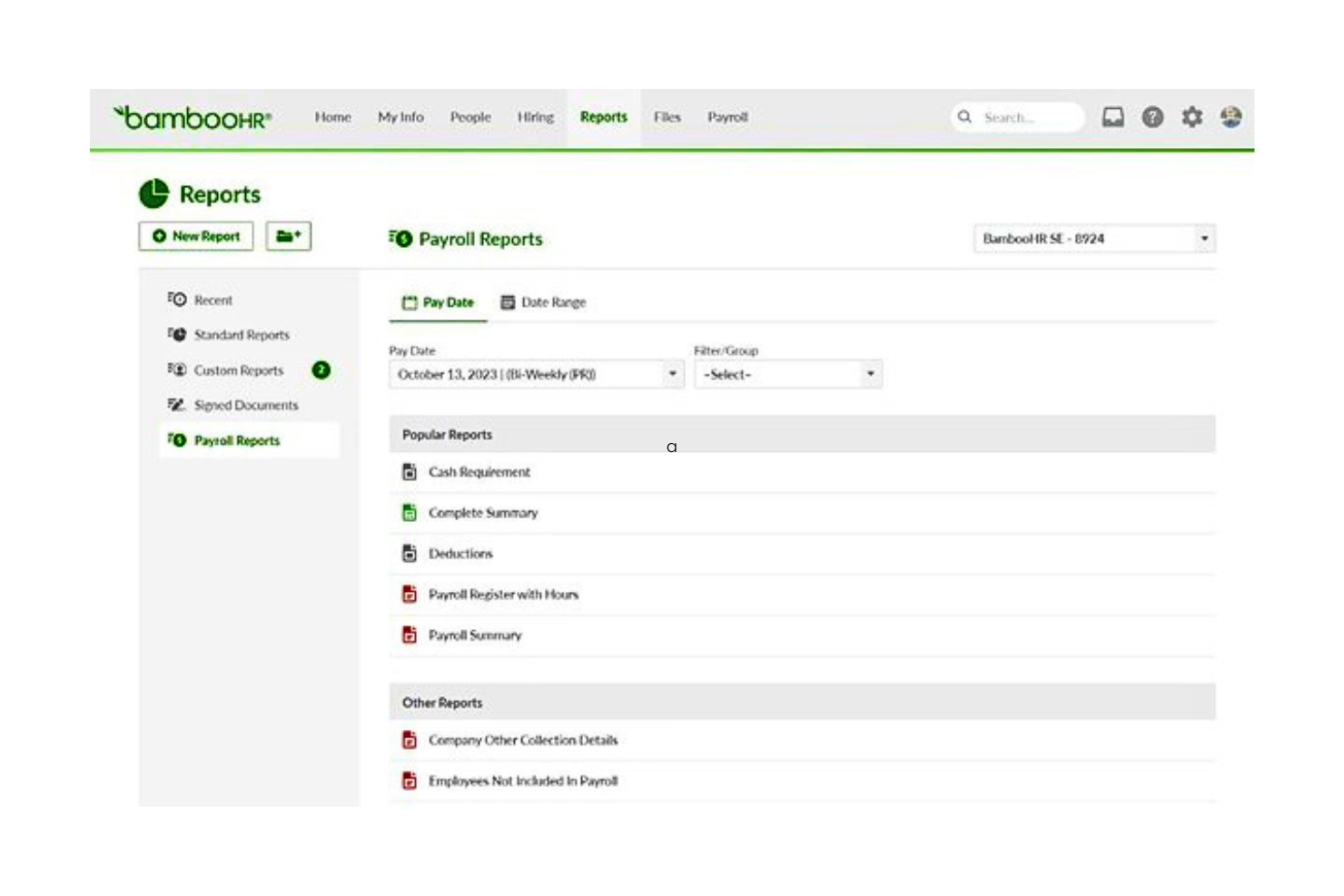
Task: Click the Search input field
Action: [1018, 117]
